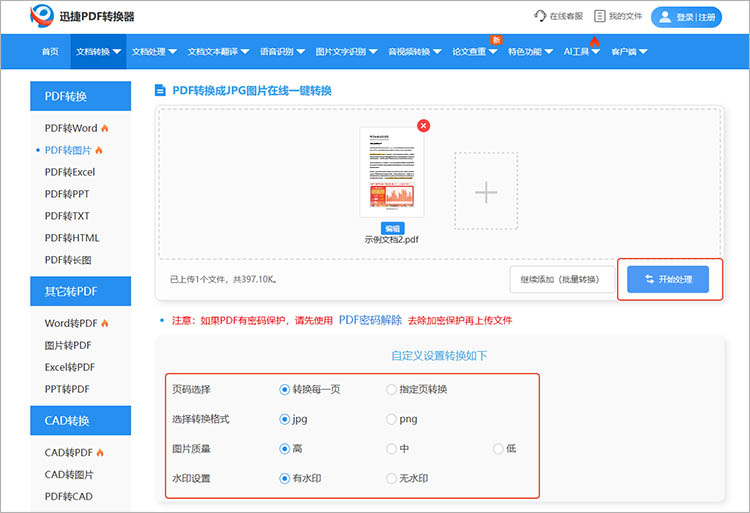Click the swap arrows icon in 开始处理
Viewport: 750px width, 513px height.
(649, 279)
